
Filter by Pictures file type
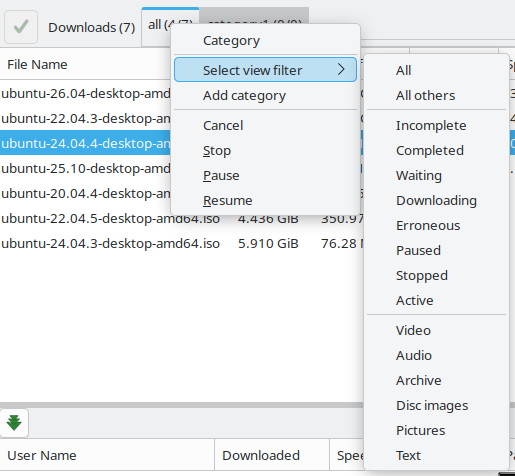pos(436,431)
